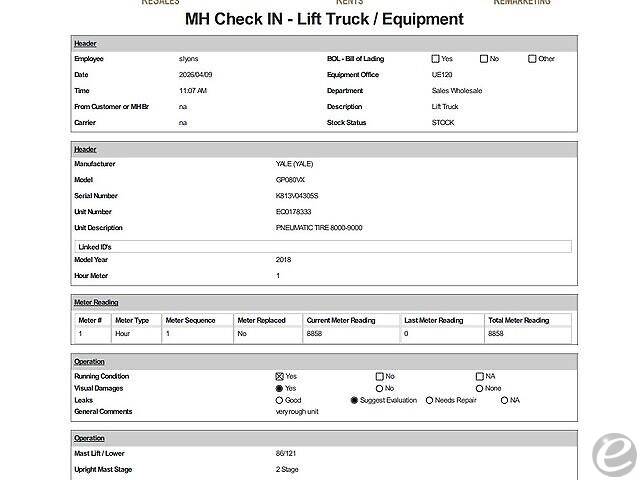Toggle Running Condition Yes checkbox
The image size is (640, 480).
pos(280,376)
